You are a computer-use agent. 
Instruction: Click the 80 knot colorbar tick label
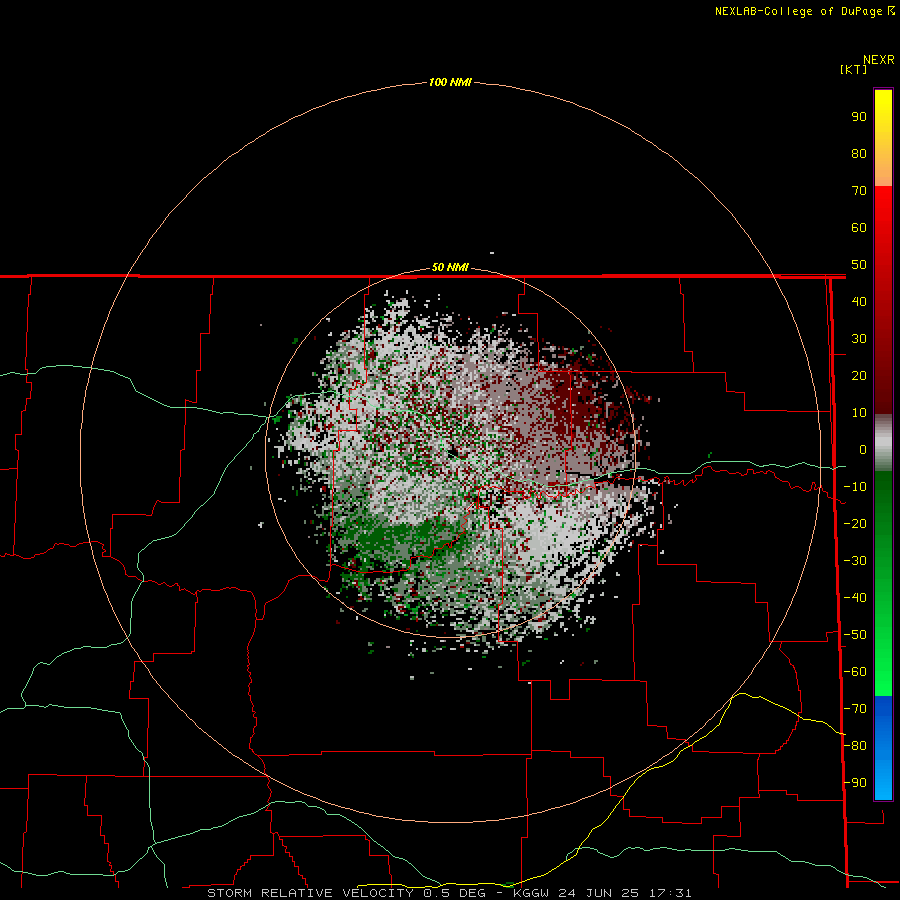[x=859, y=153]
